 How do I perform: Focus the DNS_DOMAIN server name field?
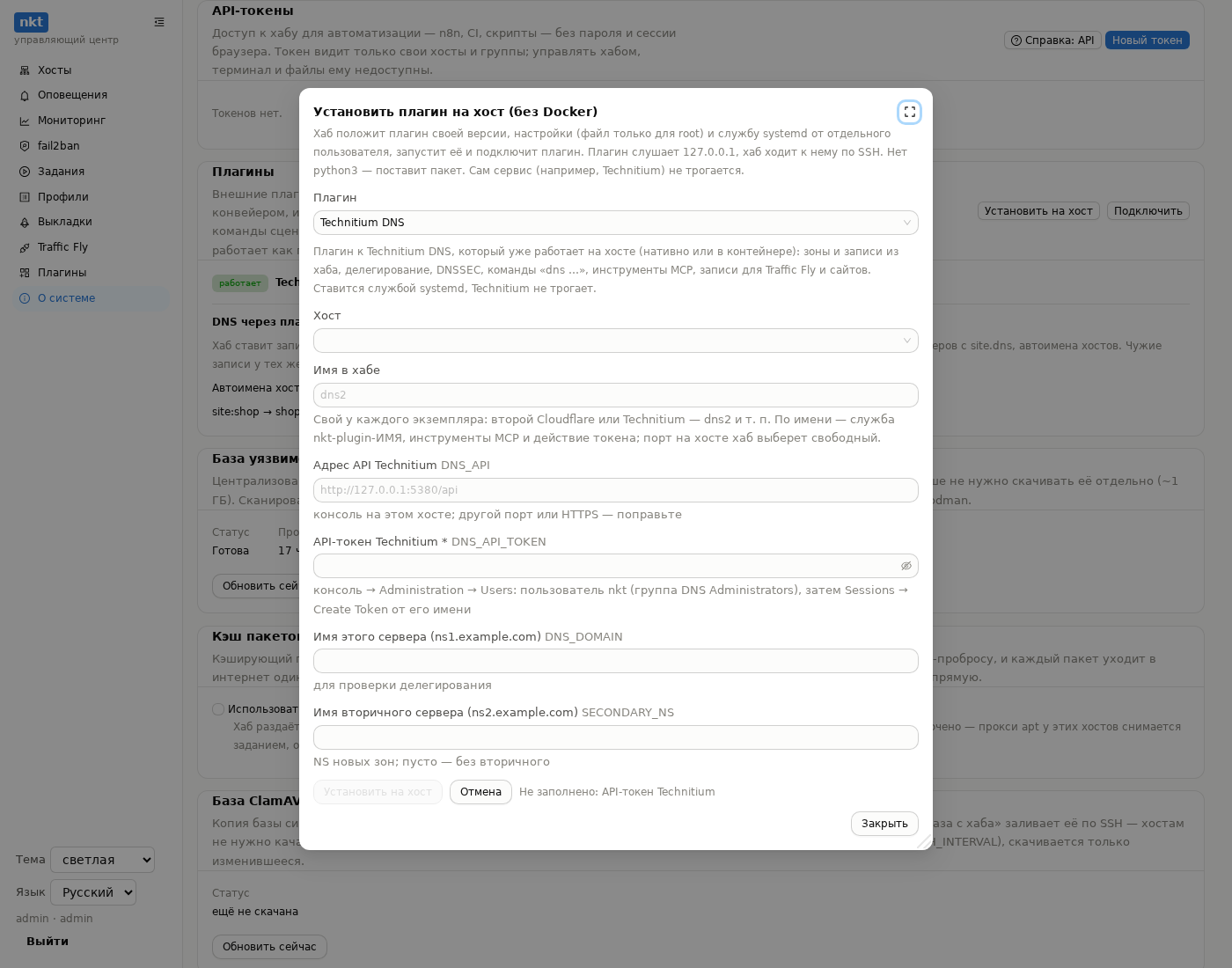pyautogui.click(x=616, y=661)
